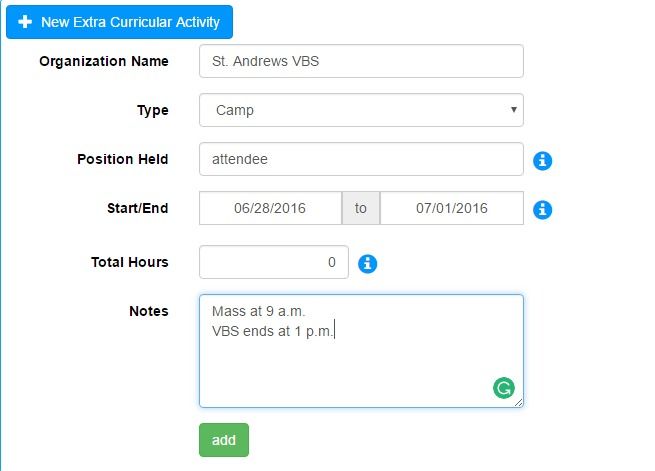Viewport: 655px width, 471px height.
Task: Click the green Grammarly icon in Notes
Action: (x=503, y=388)
